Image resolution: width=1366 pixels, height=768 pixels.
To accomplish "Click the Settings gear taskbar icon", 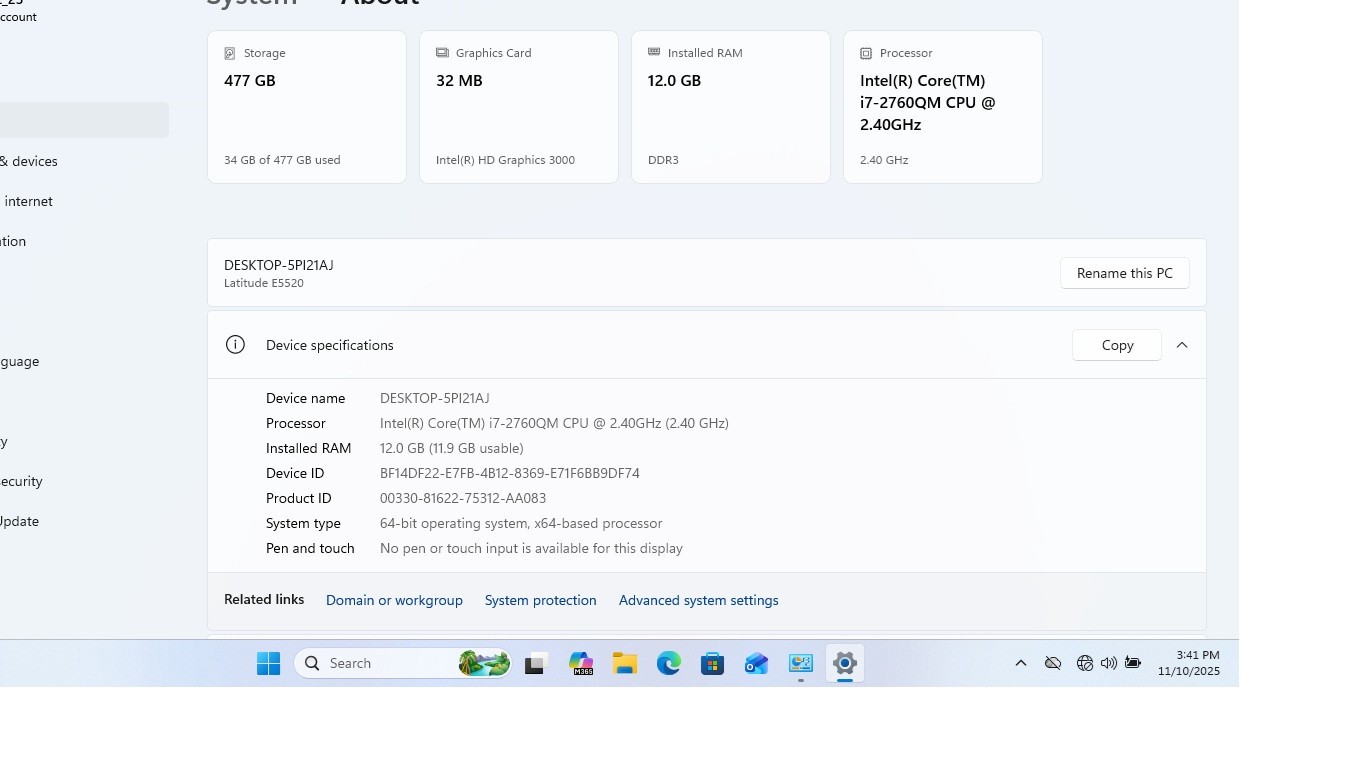I will pyautogui.click(x=845, y=663).
